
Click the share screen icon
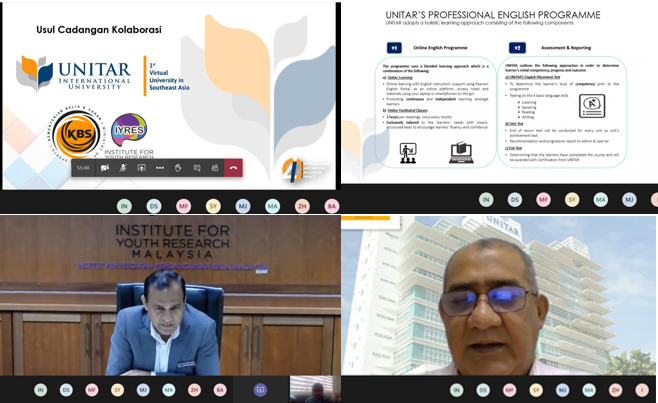141,168
